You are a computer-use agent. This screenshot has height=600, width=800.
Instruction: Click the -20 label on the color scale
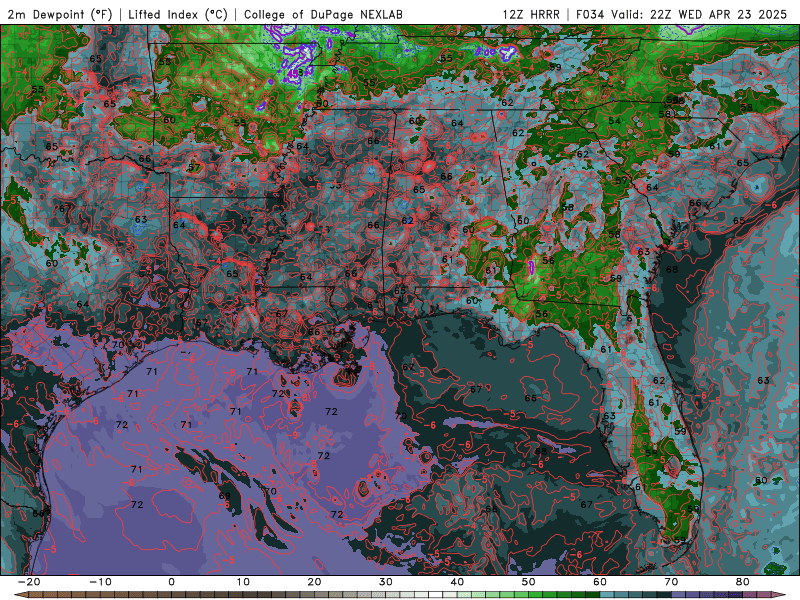click(x=29, y=582)
